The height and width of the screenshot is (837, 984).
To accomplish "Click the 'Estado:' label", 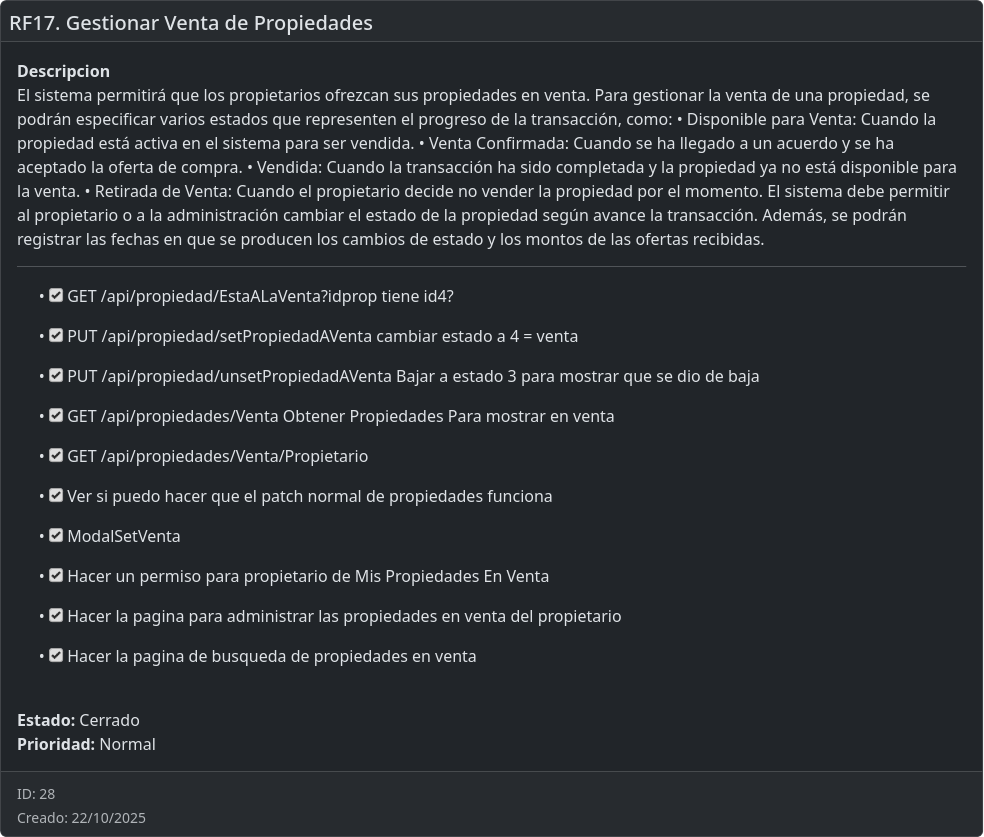I will pyautogui.click(x=46, y=720).
